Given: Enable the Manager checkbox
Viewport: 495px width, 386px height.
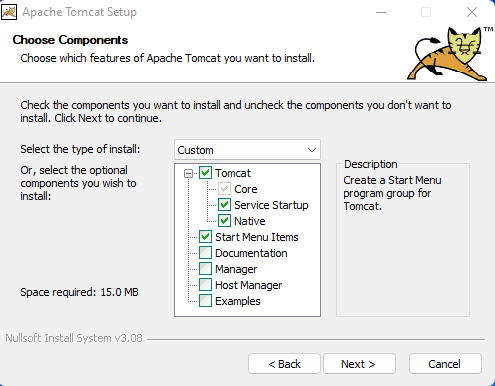Looking at the screenshot, I should [x=205, y=269].
